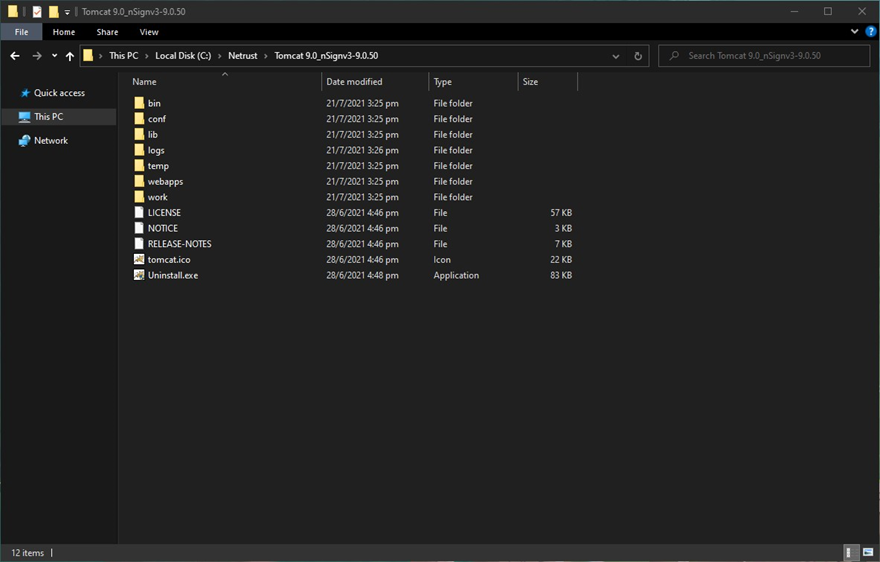This screenshot has width=880, height=562.
Task: Click the folder icon in address bar
Action: click(88, 56)
